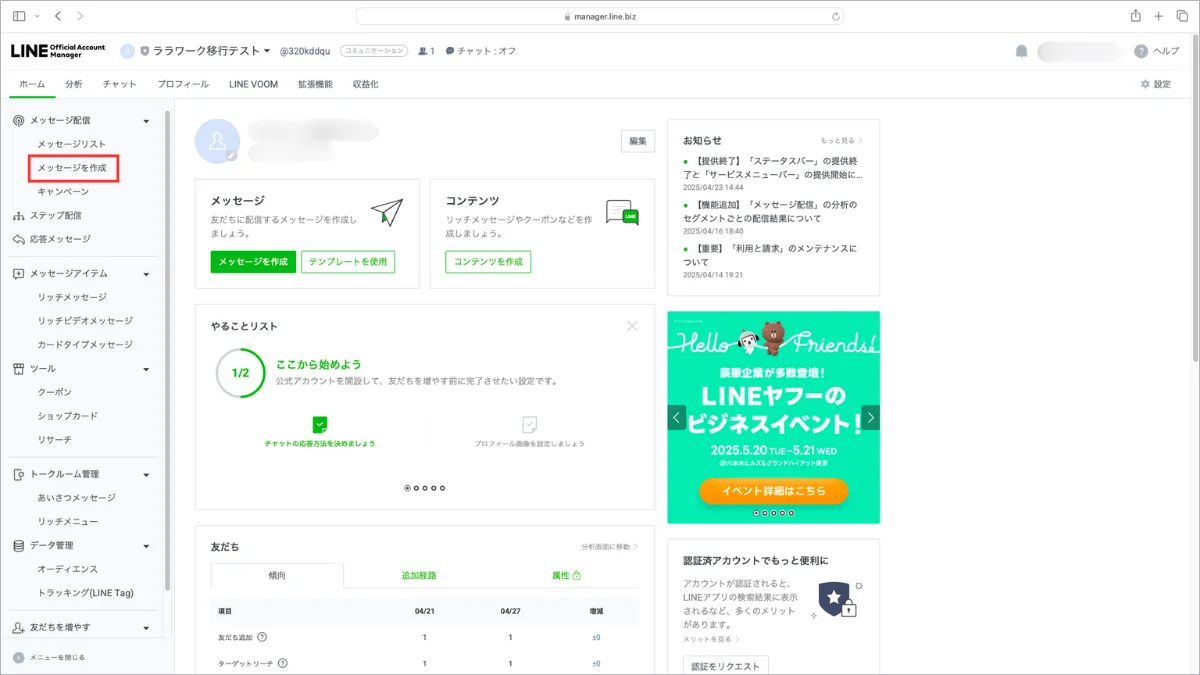Image resolution: width=1200 pixels, height=675 pixels.
Task: Click banner previous arrow
Action: (x=677, y=417)
